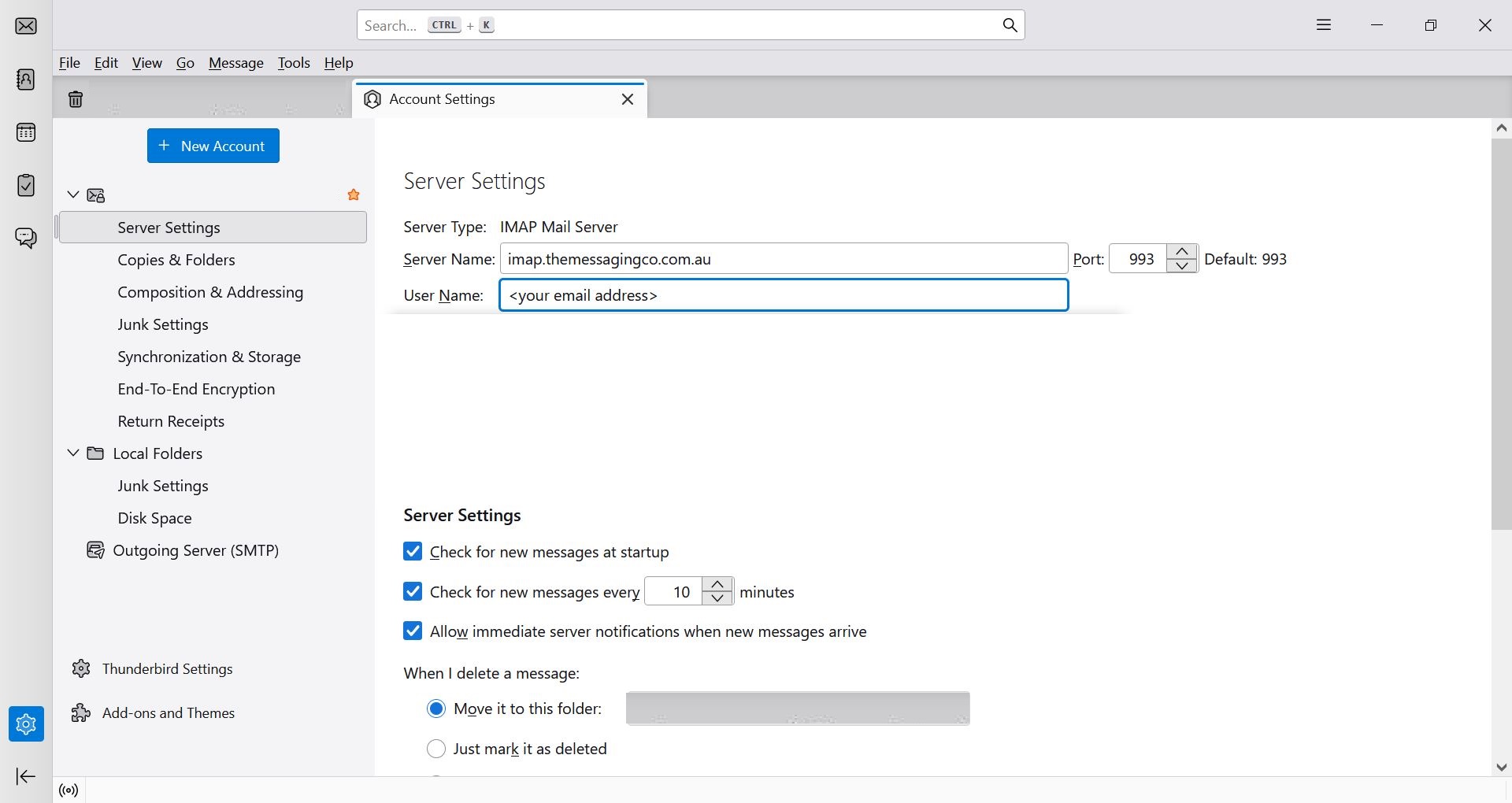
Task: Open the Address Book space
Action: pos(26,80)
